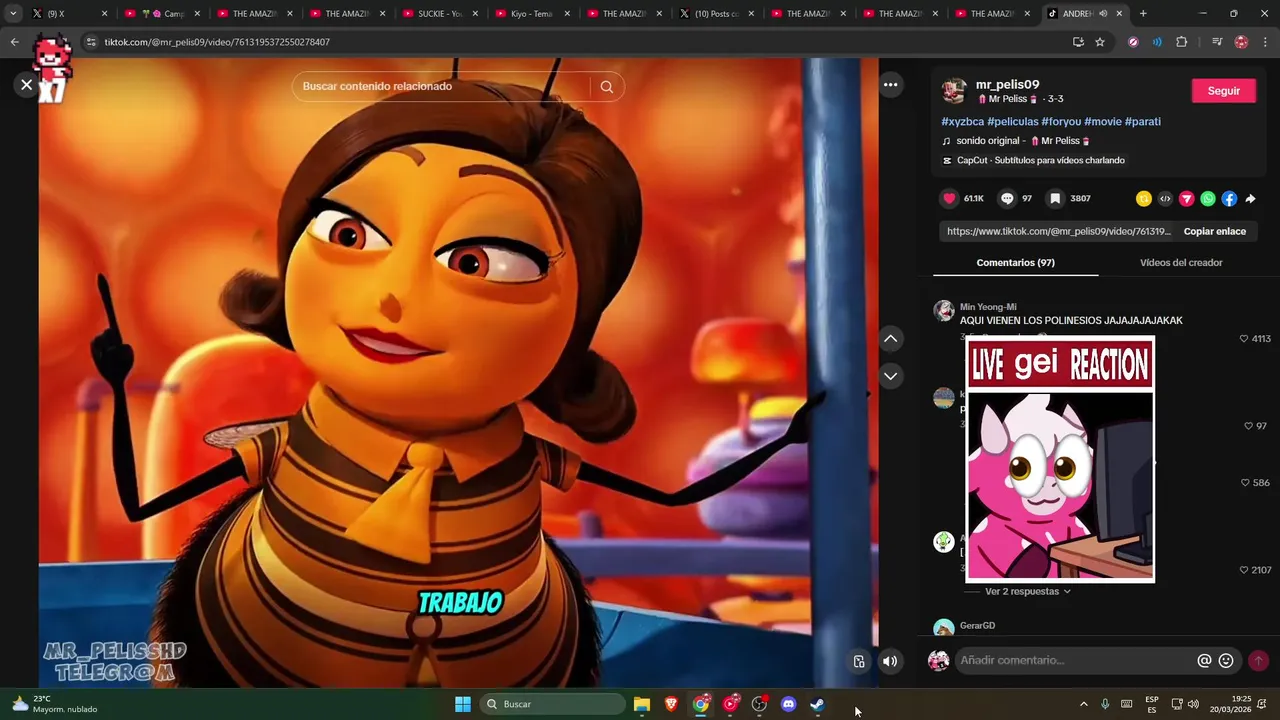Open Brave browser from the taskbar
Screen dimensions: 1280x720
671,704
